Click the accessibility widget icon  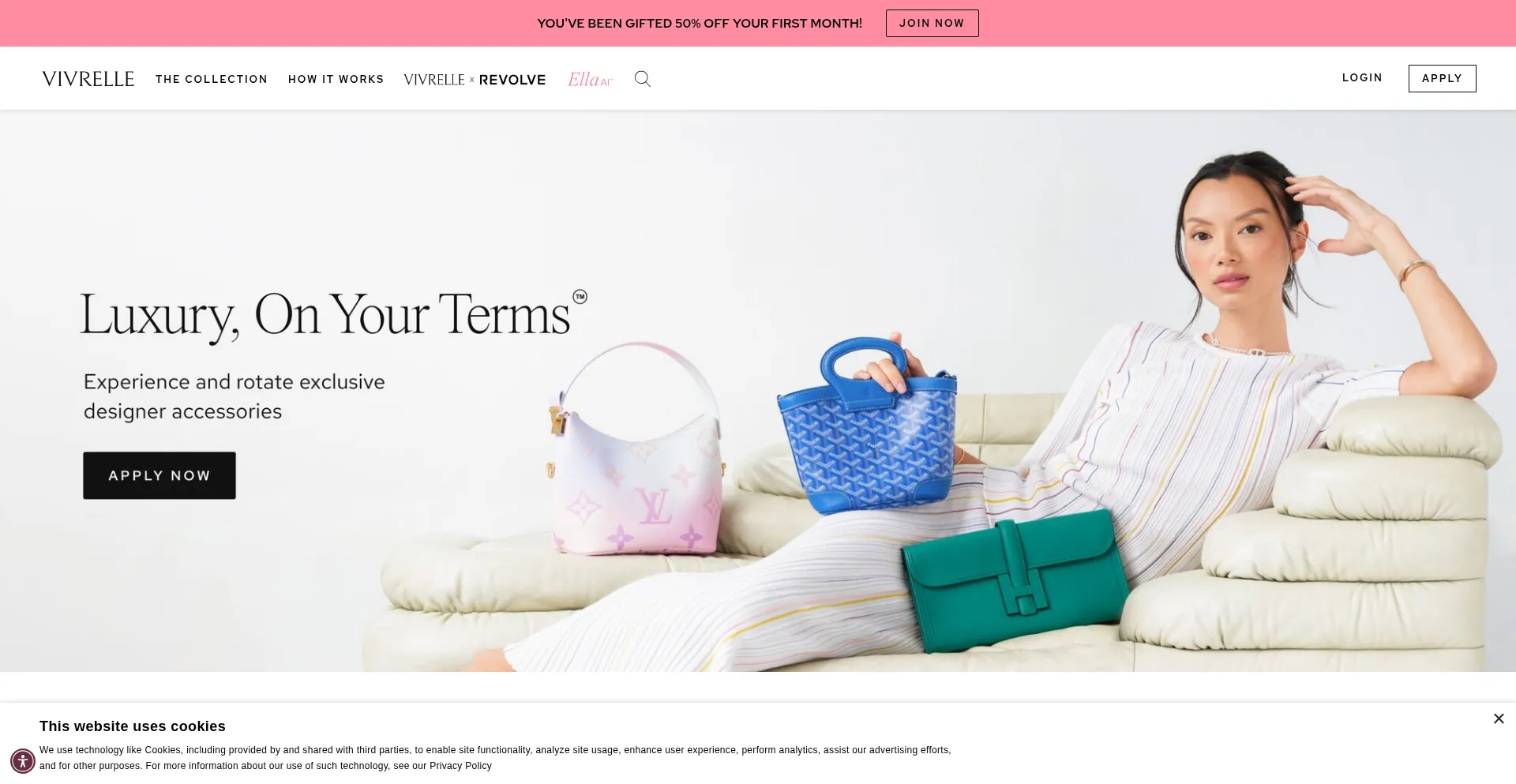click(x=23, y=762)
